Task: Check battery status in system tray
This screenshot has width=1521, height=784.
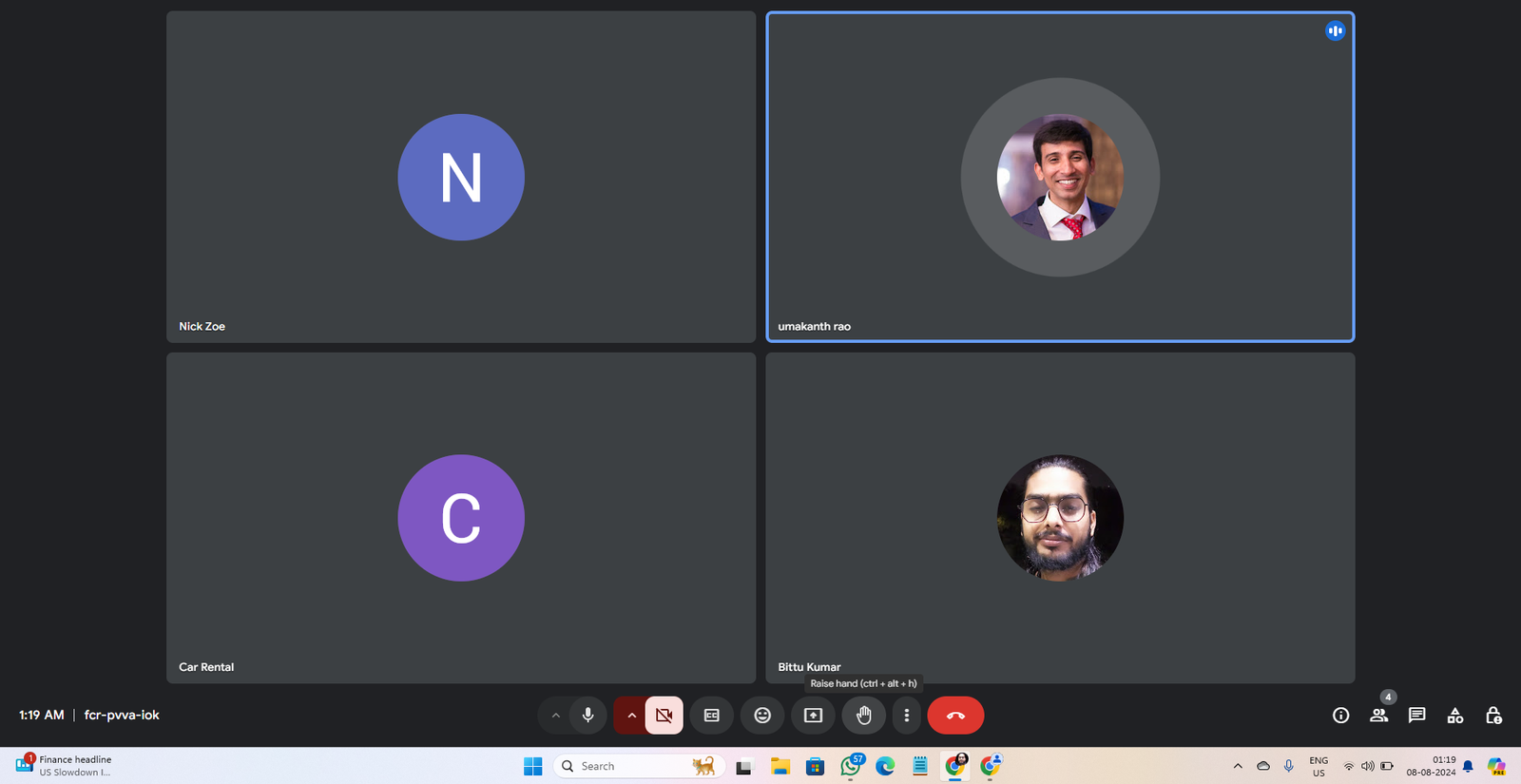Action: 1387,766
